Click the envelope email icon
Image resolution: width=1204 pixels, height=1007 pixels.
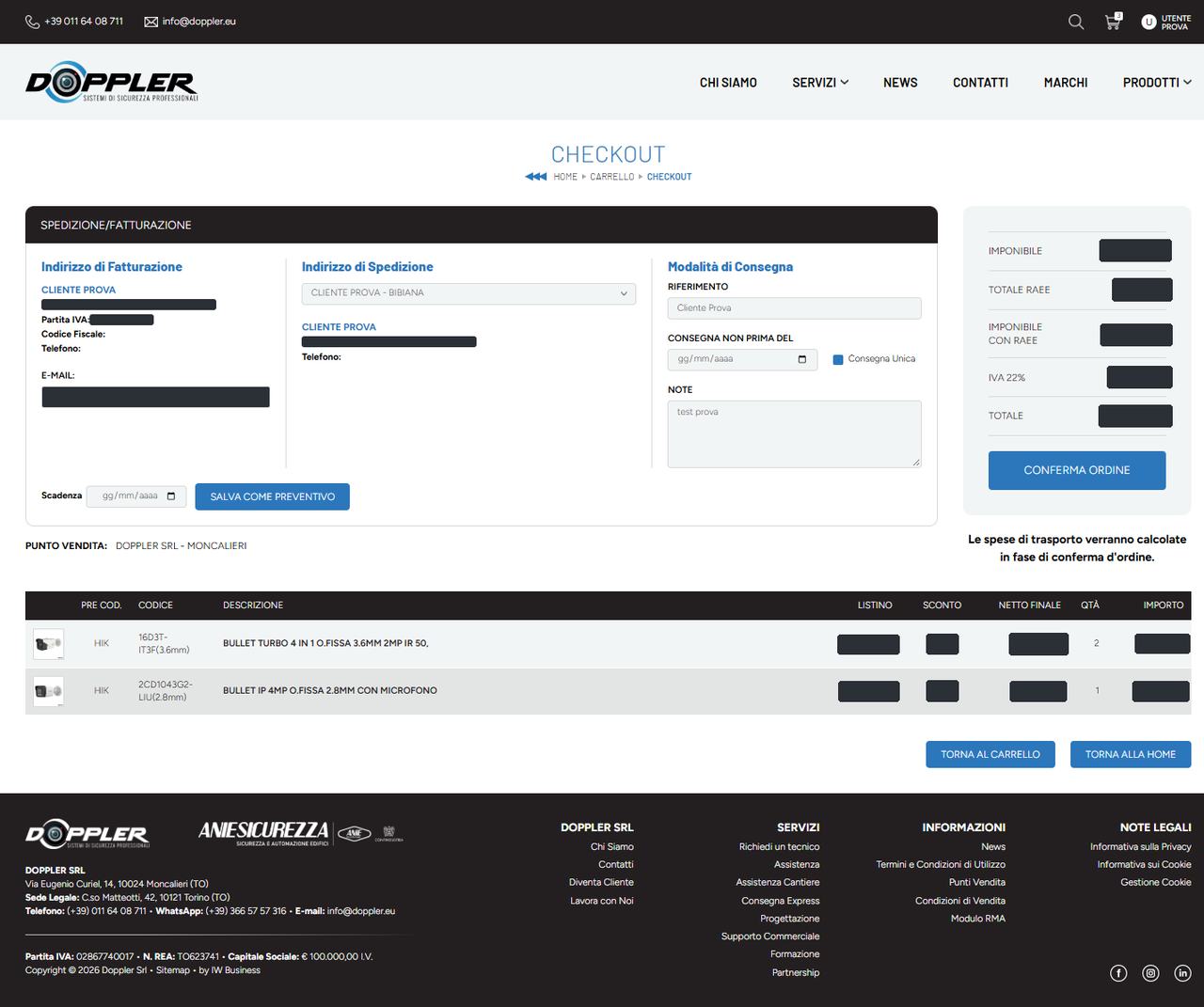click(150, 22)
